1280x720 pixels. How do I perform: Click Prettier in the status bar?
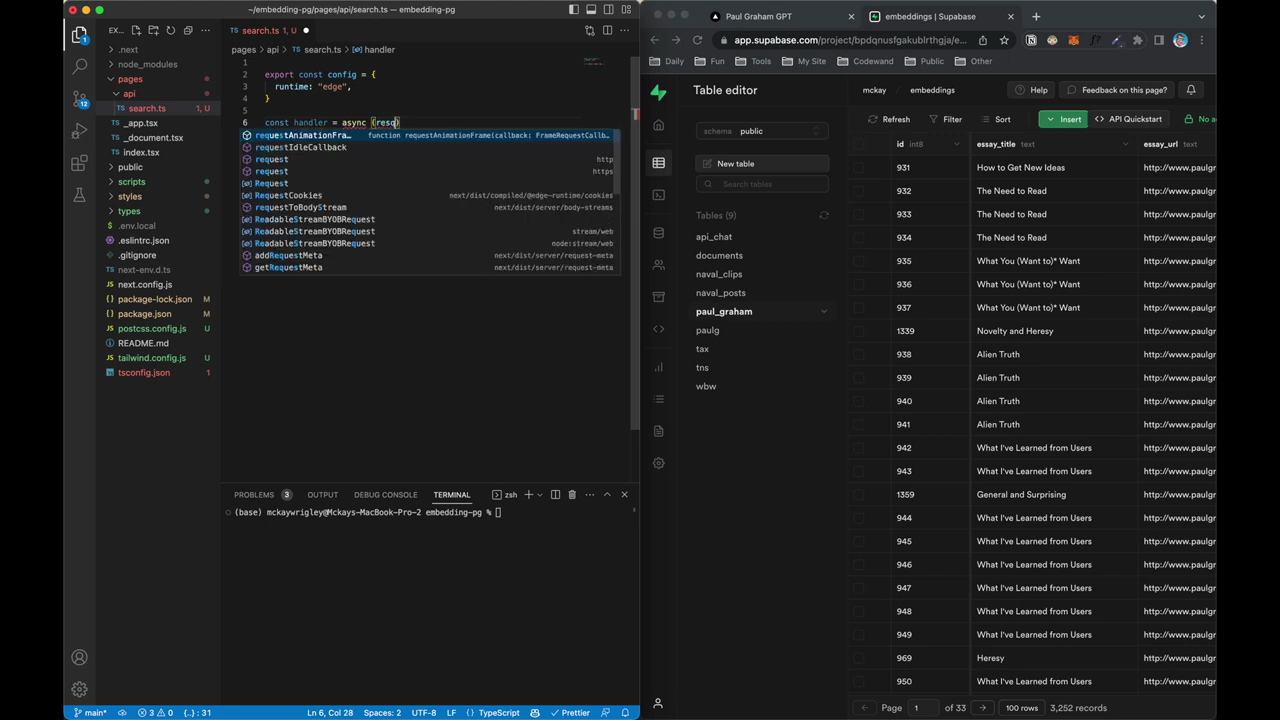coord(569,713)
